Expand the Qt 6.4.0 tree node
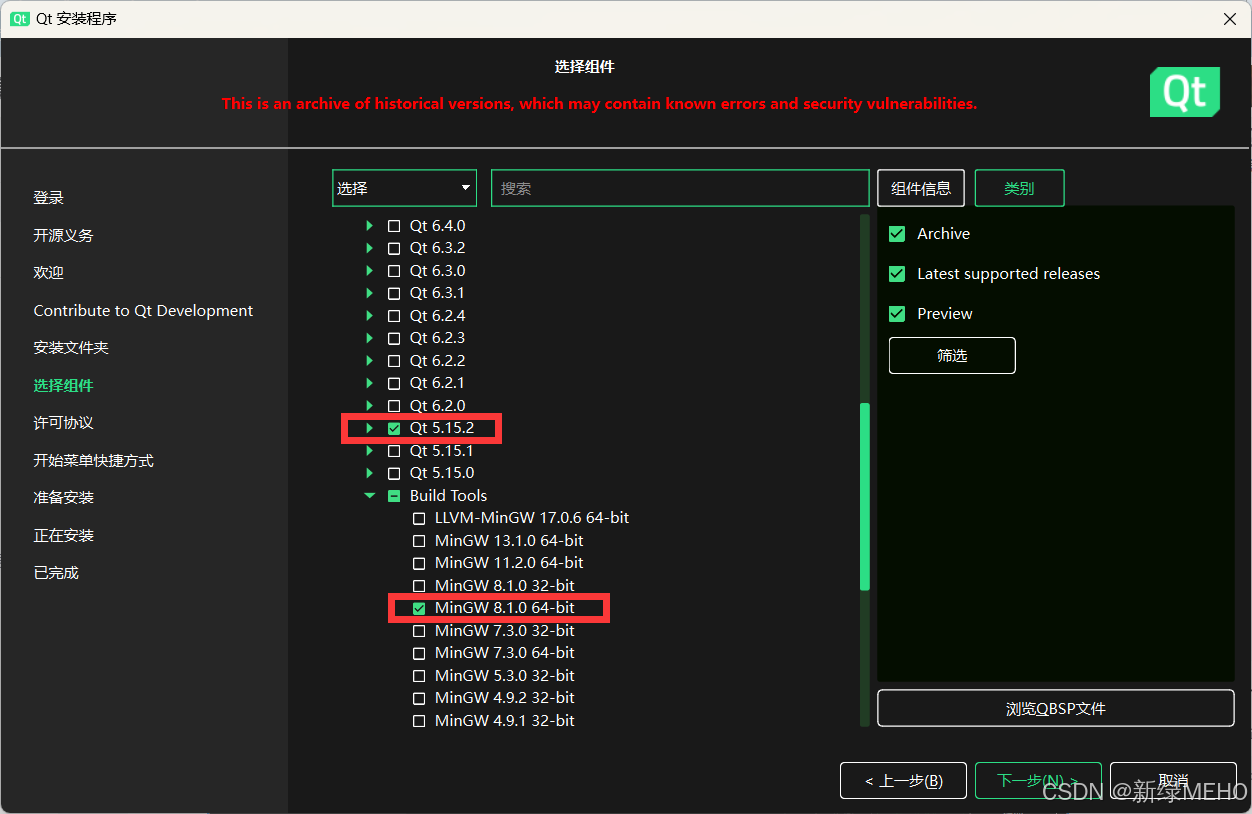The height and width of the screenshot is (814, 1252). coord(369,226)
